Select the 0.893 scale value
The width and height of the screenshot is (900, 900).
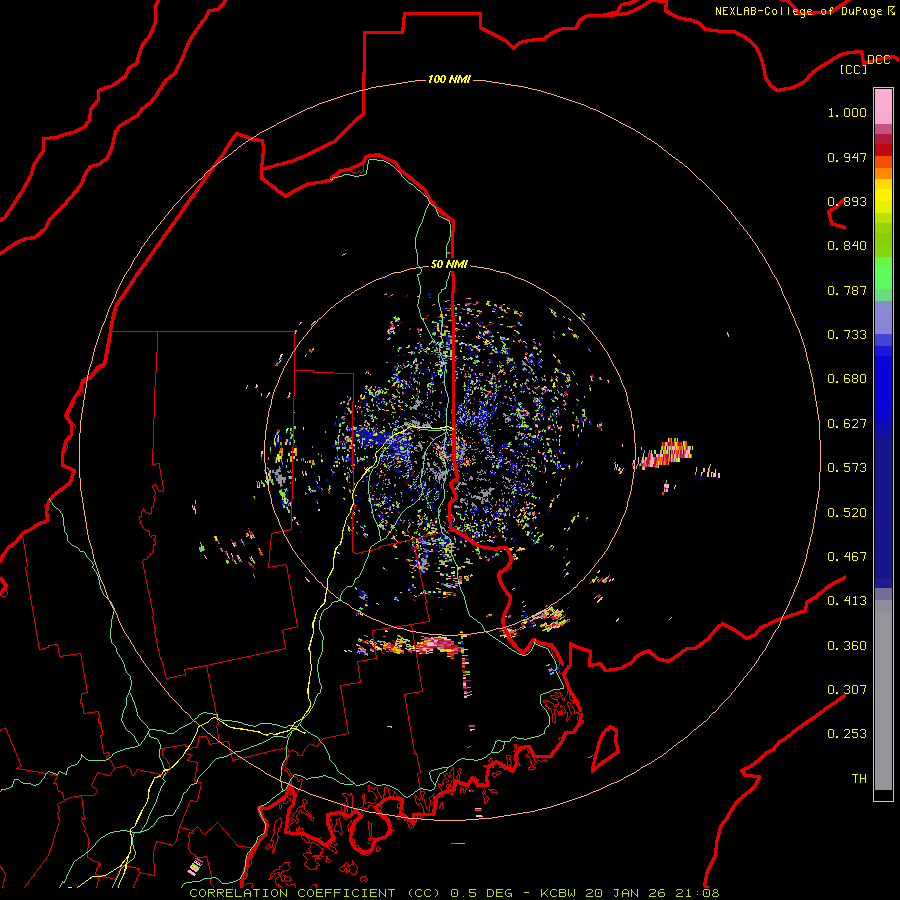[x=847, y=201]
